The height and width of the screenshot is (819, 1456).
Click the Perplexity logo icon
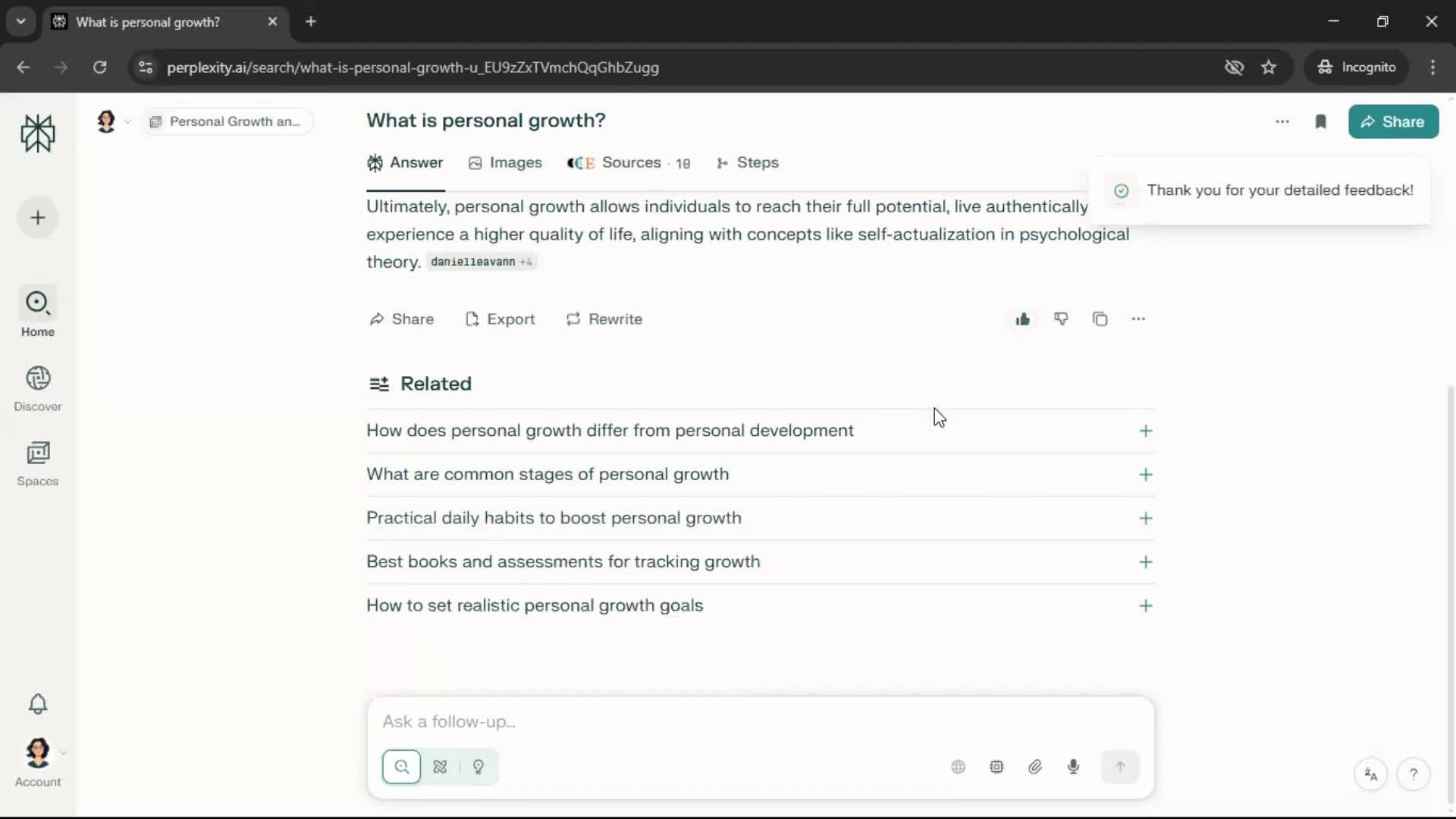pyautogui.click(x=38, y=133)
